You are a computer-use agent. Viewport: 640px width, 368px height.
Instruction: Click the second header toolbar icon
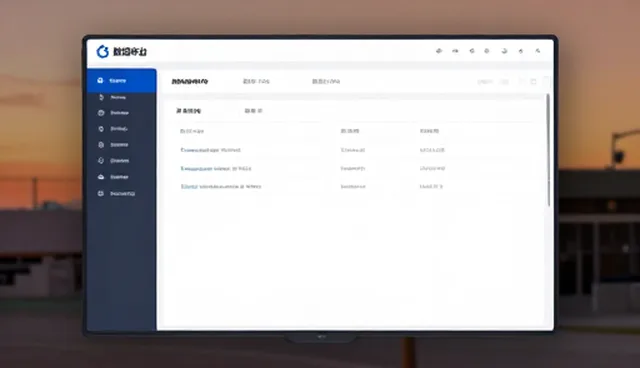[455, 51]
